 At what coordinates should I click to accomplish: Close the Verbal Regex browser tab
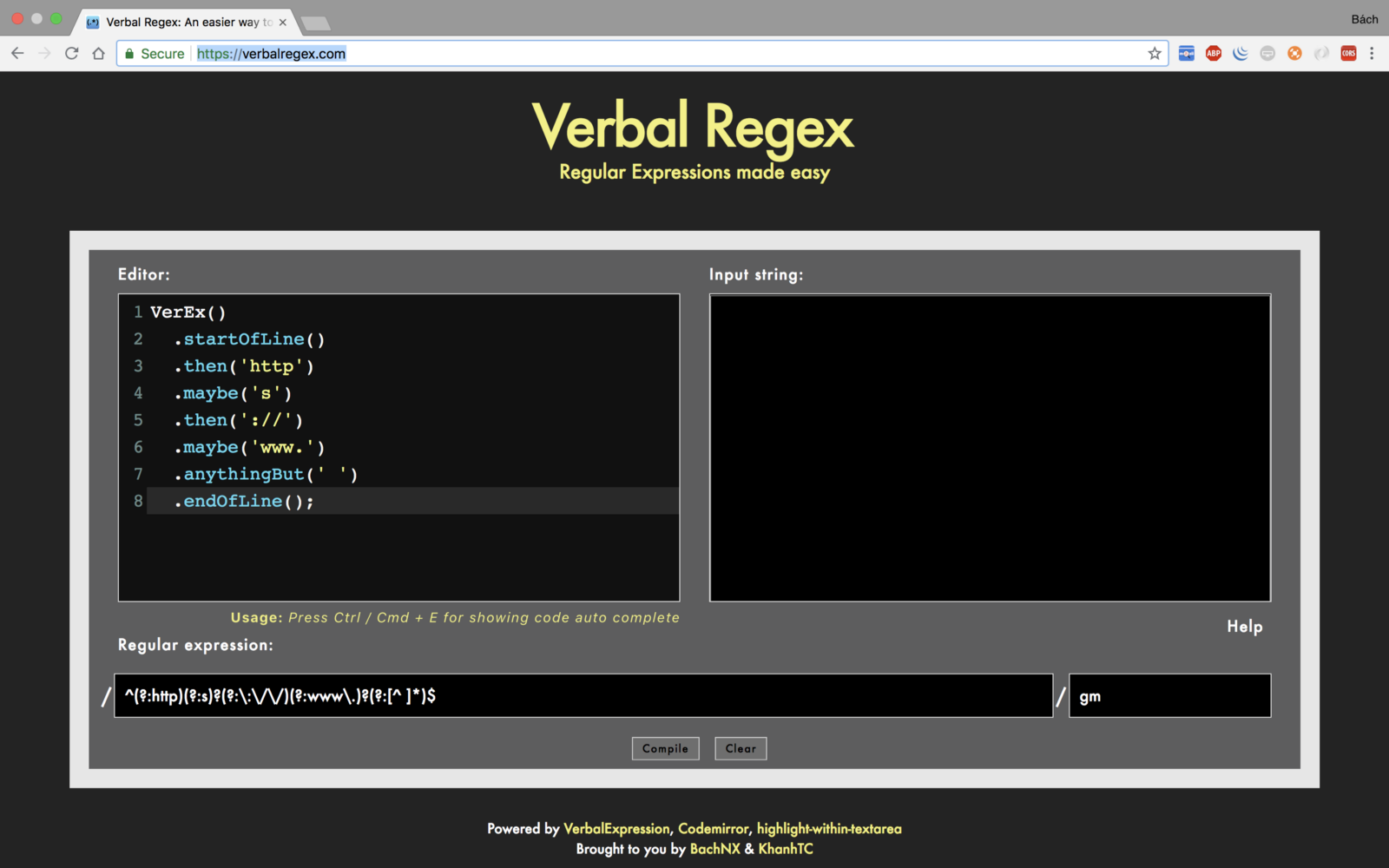tap(283, 23)
